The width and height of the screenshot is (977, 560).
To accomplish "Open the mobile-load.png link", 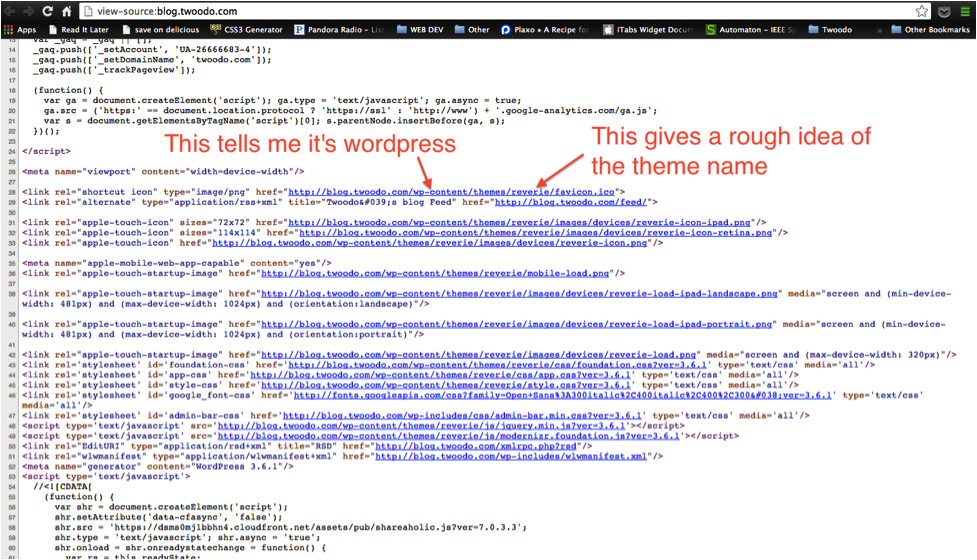I will click(x=435, y=273).
